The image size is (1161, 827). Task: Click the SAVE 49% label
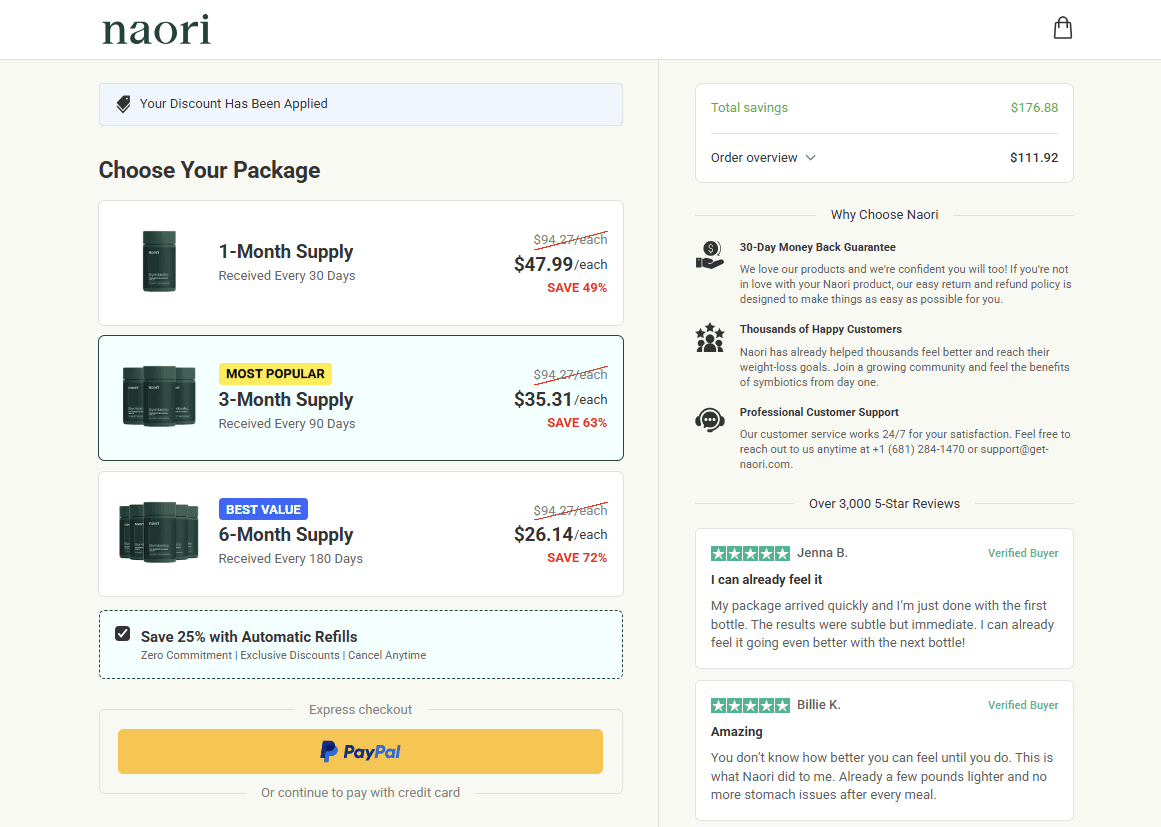pyautogui.click(x=577, y=288)
